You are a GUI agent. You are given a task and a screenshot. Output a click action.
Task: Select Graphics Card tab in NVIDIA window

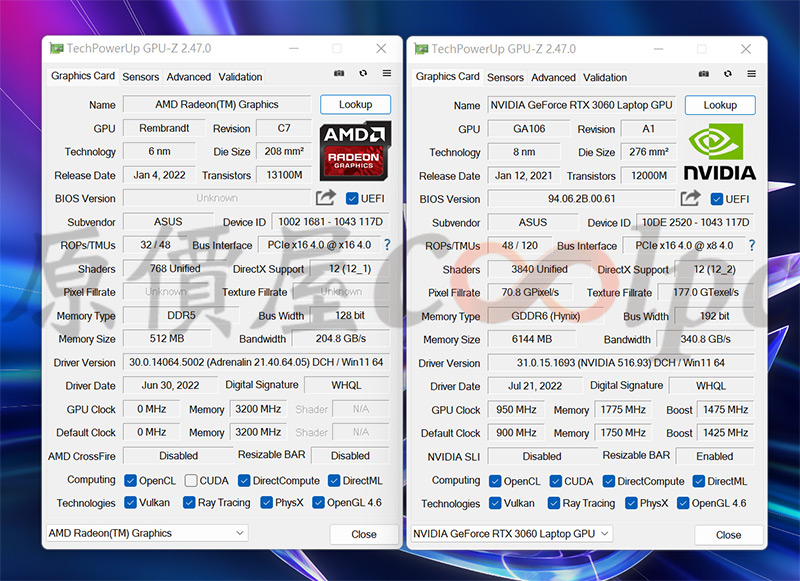447,77
